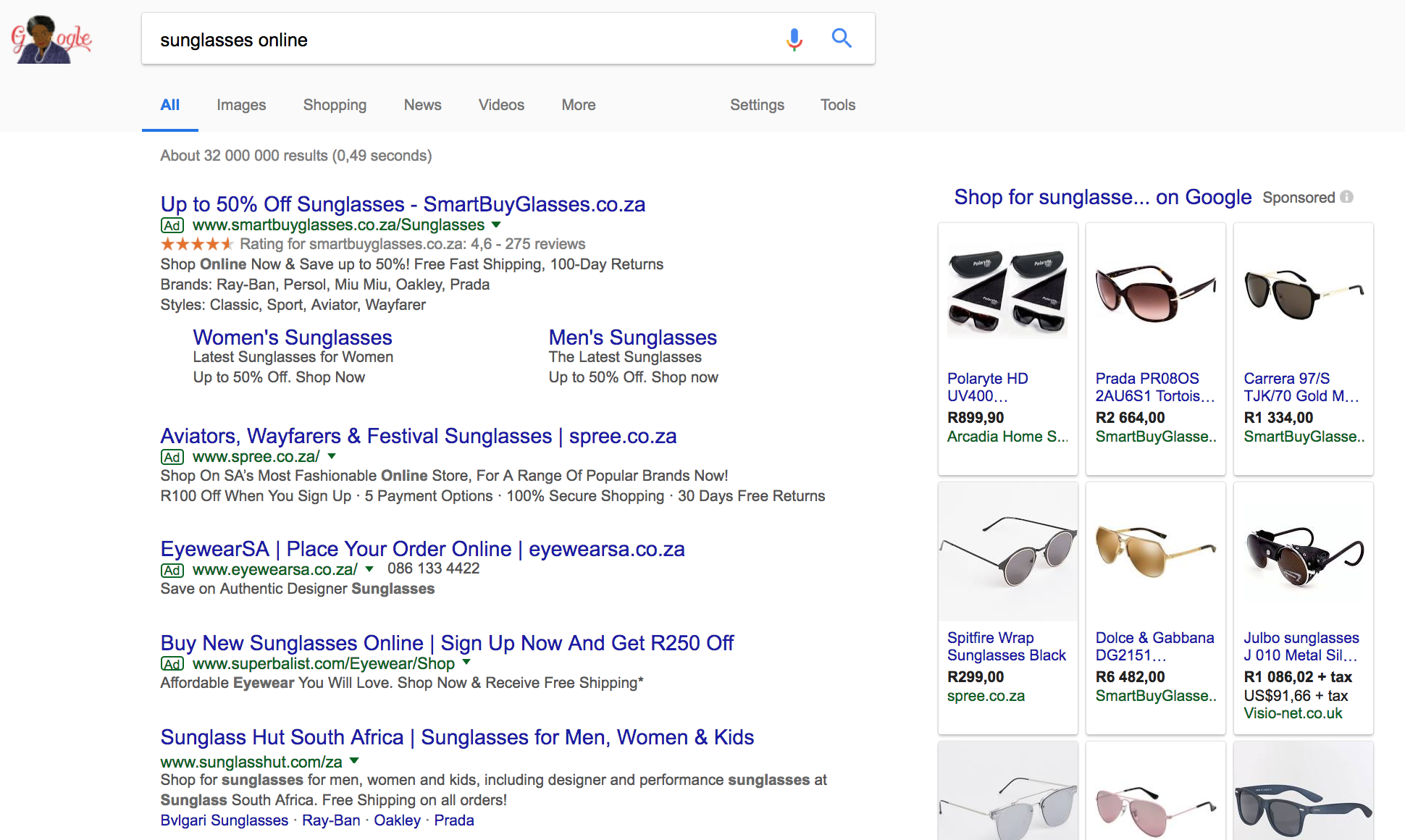This screenshot has width=1405, height=840.
Task: Open the Tools options
Action: tap(838, 105)
